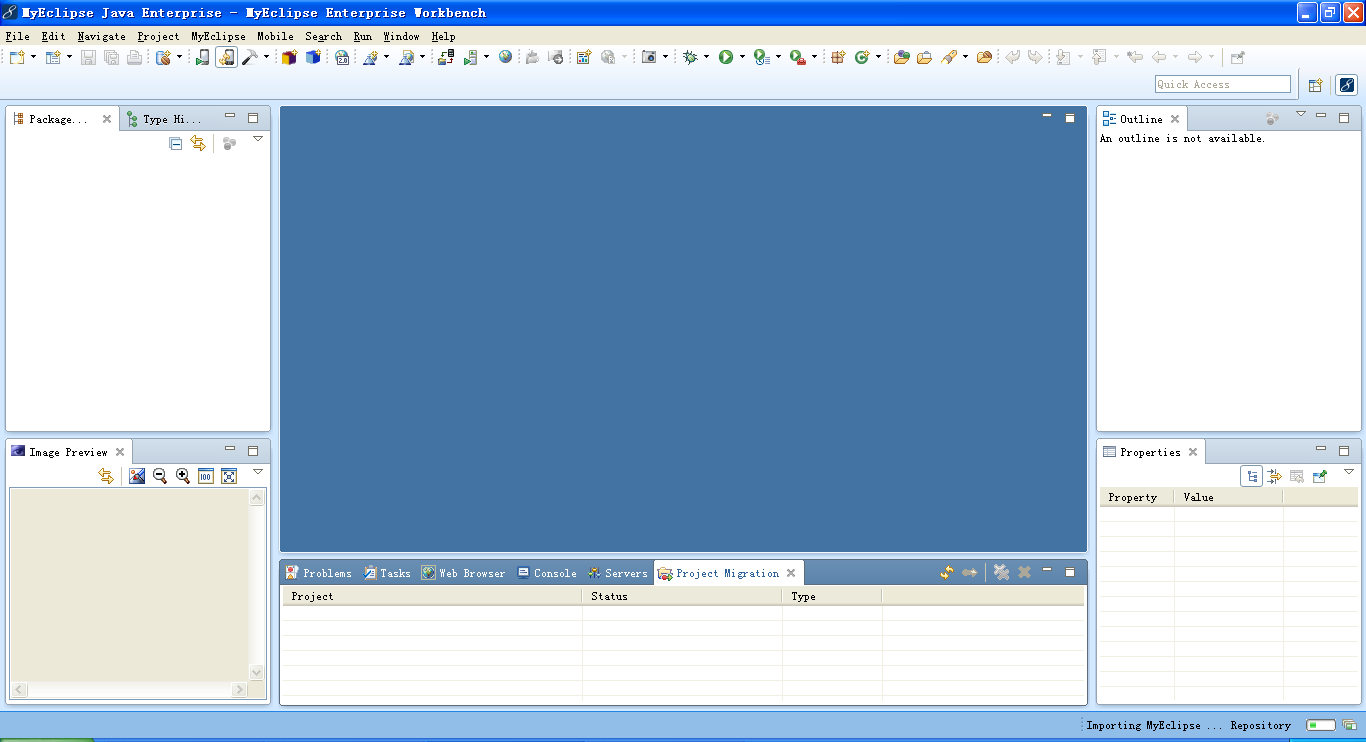
Task: Open the Navigate menu
Action: [101, 36]
